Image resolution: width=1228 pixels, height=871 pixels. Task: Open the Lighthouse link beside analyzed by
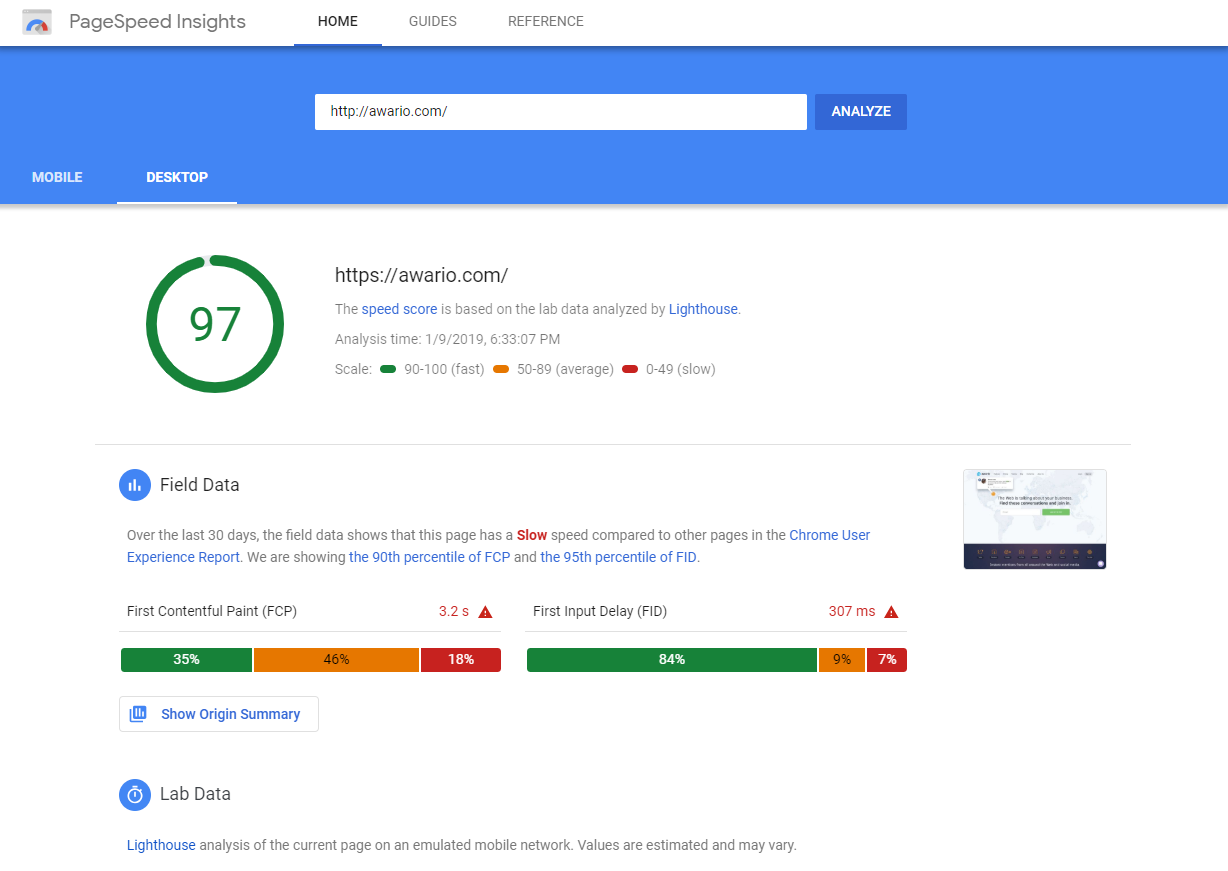tap(703, 309)
